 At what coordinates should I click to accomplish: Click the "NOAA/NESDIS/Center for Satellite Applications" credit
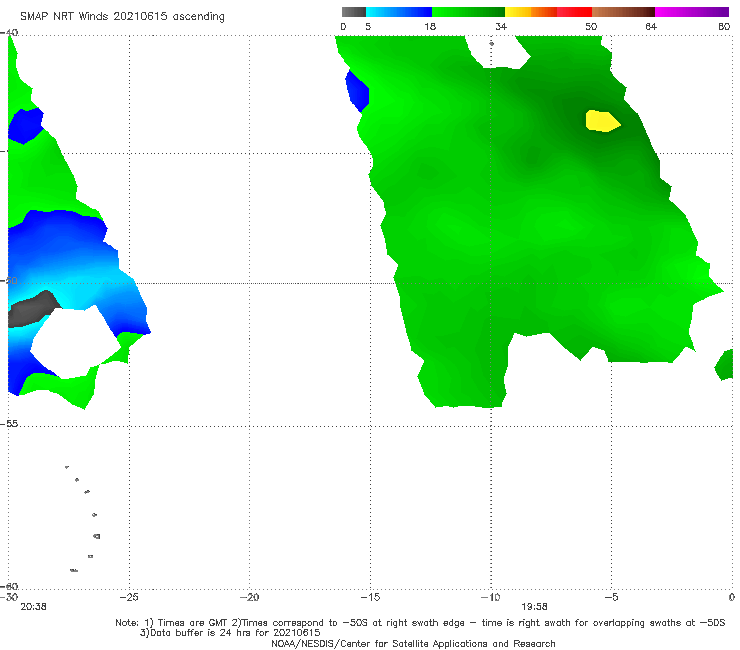[413, 643]
